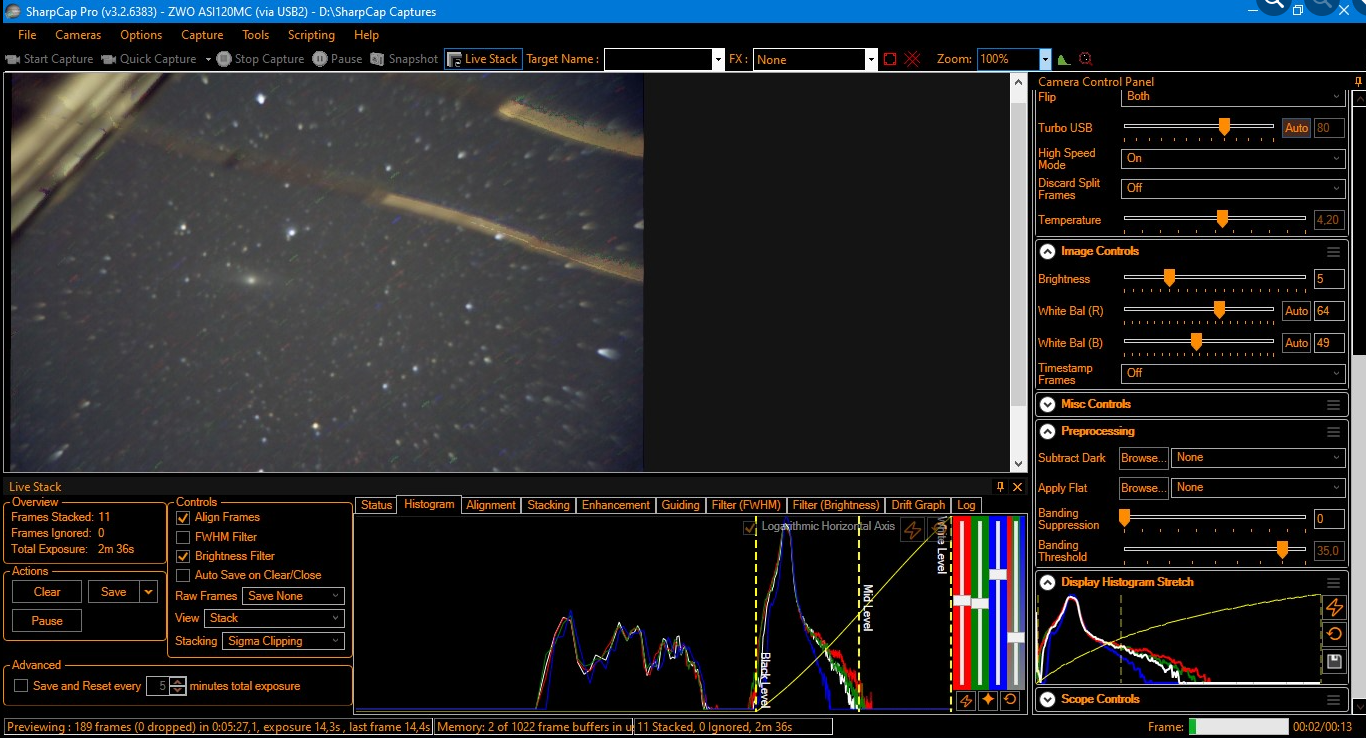The image size is (1366, 738).
Task: Open the View Stack dropdown
Action: pyautogui.click(x=274, y=618)
